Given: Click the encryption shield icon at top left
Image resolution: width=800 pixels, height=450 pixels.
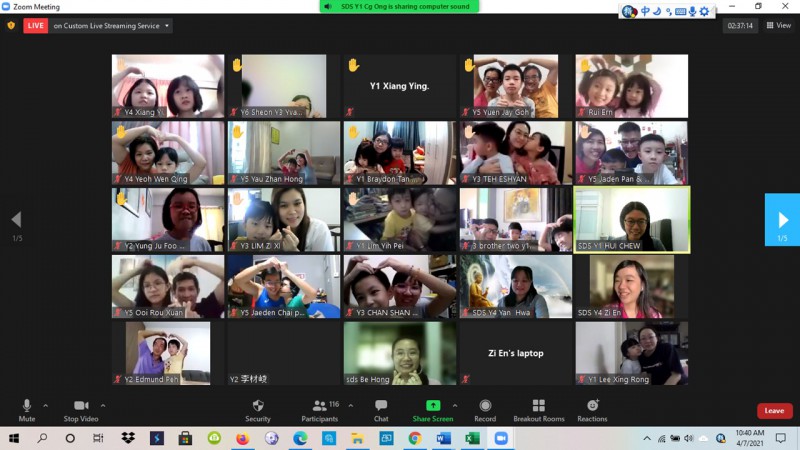Looking at the screenshot, I should pos(11,26).
